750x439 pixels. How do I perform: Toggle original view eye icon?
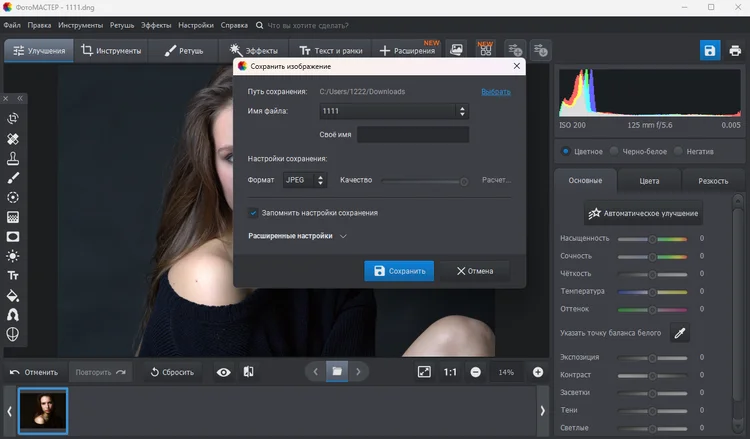point(223,372)
